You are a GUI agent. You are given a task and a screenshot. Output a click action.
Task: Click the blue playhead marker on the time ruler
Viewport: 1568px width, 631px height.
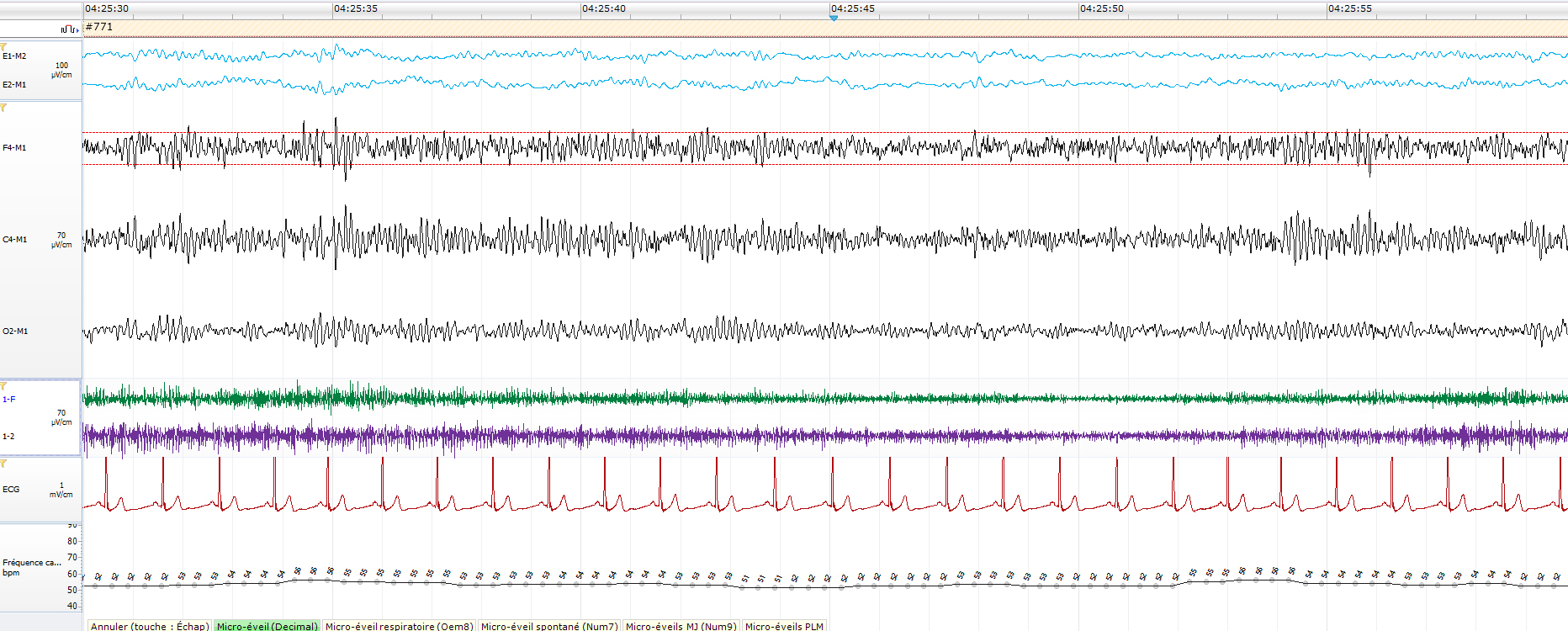(834, 18)
